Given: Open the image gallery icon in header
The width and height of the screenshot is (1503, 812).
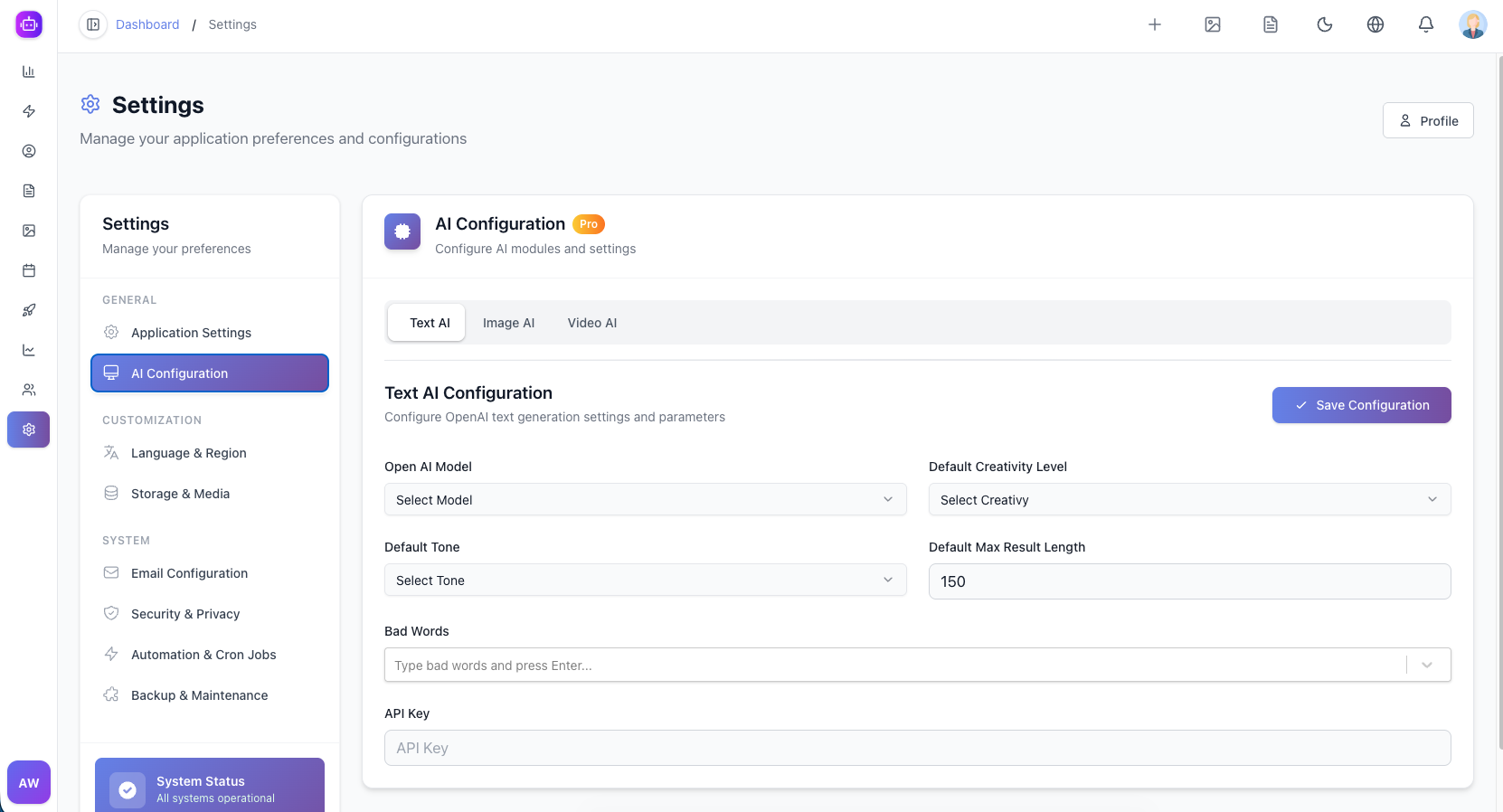Looking at the screenshot, I should (1212, 24).
